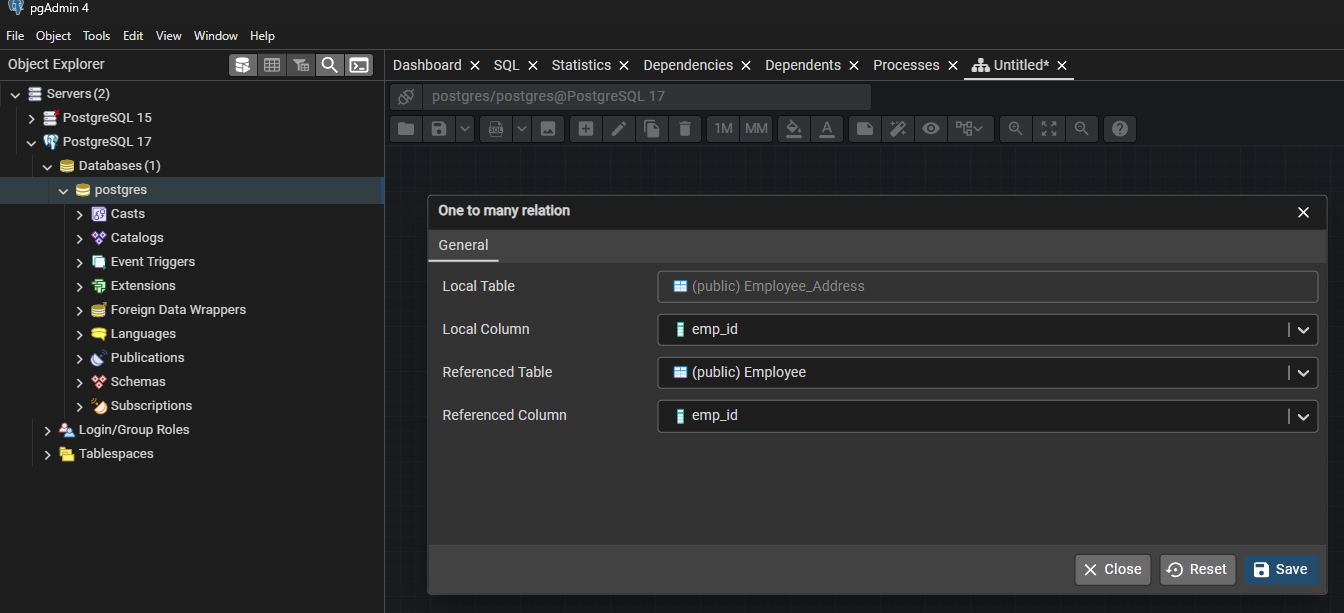Click the Add table plus icon
This screenshot has height=613, width=1344.
pyautogui.click(x=586, y=129)
